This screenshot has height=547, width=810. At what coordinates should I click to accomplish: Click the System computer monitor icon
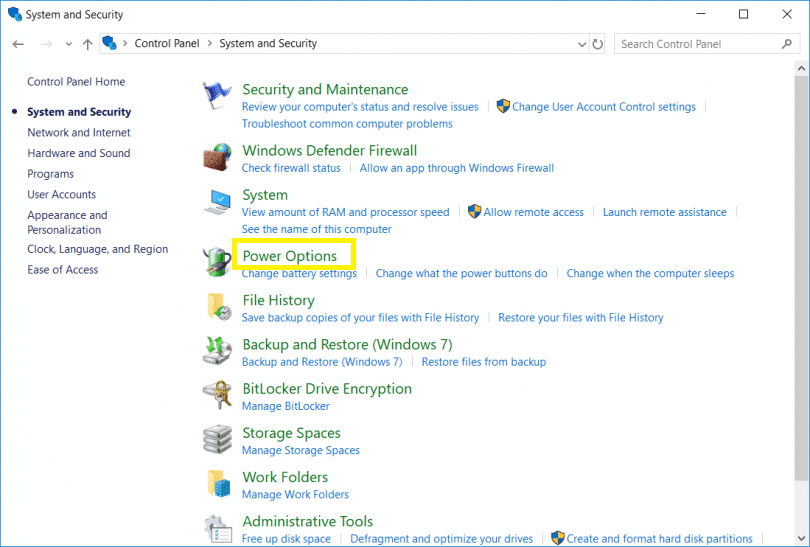point(217,202)
